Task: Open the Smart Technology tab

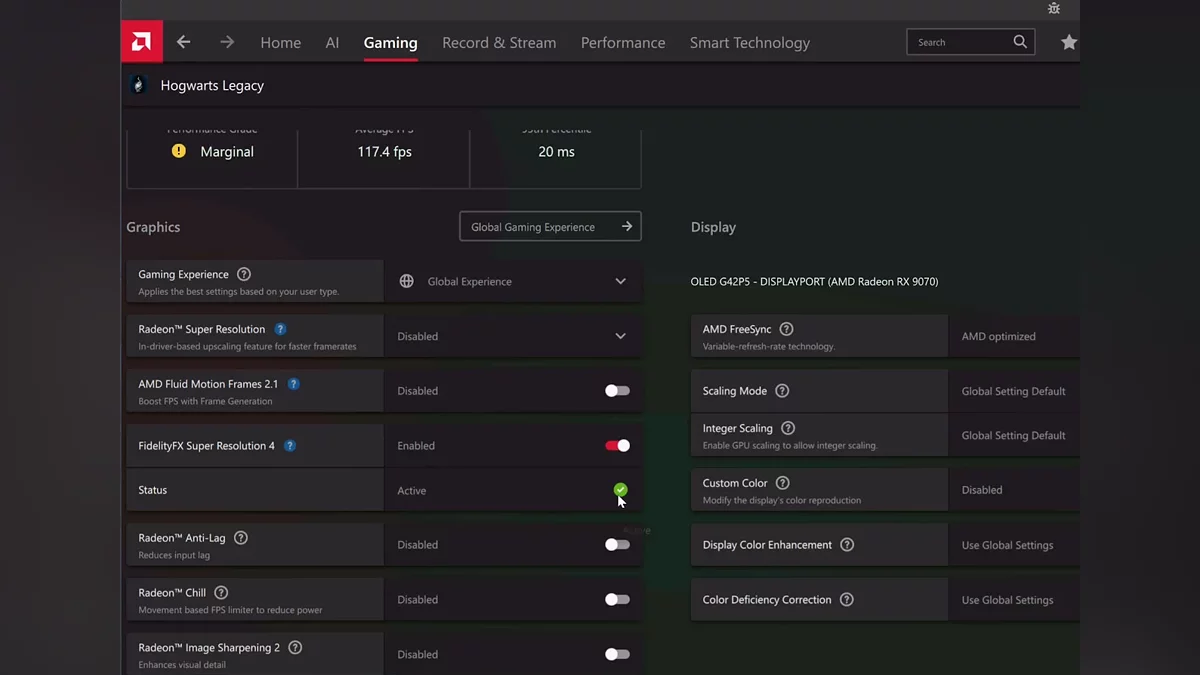Action: click(x=749, y=43)
